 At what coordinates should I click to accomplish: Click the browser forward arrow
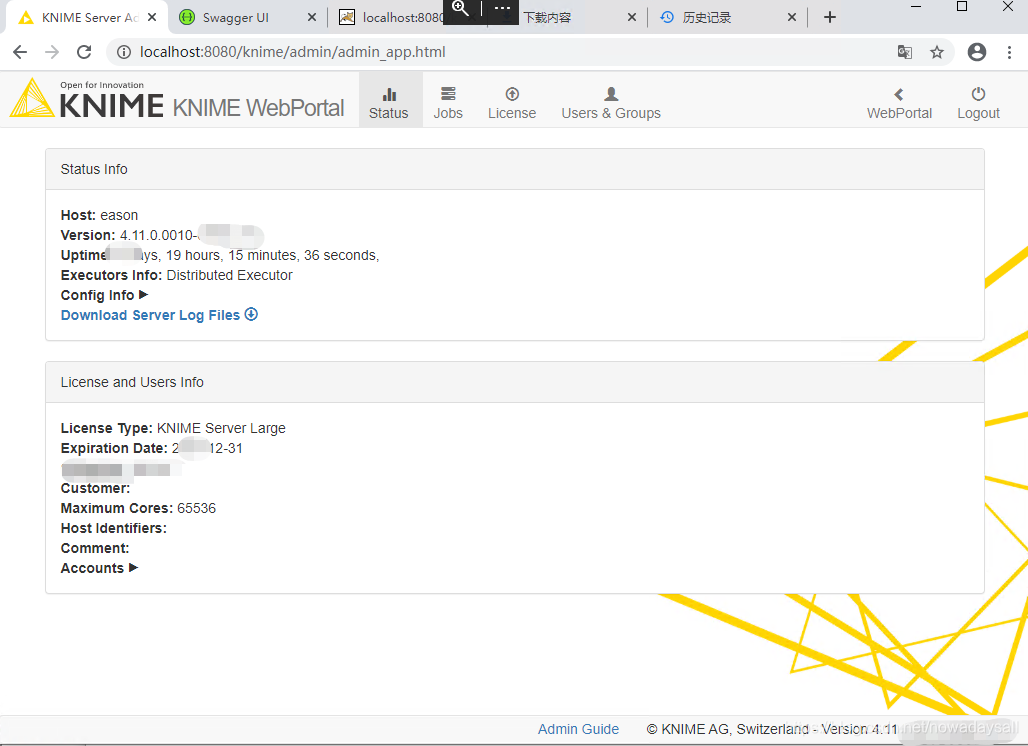click(52, 52)
